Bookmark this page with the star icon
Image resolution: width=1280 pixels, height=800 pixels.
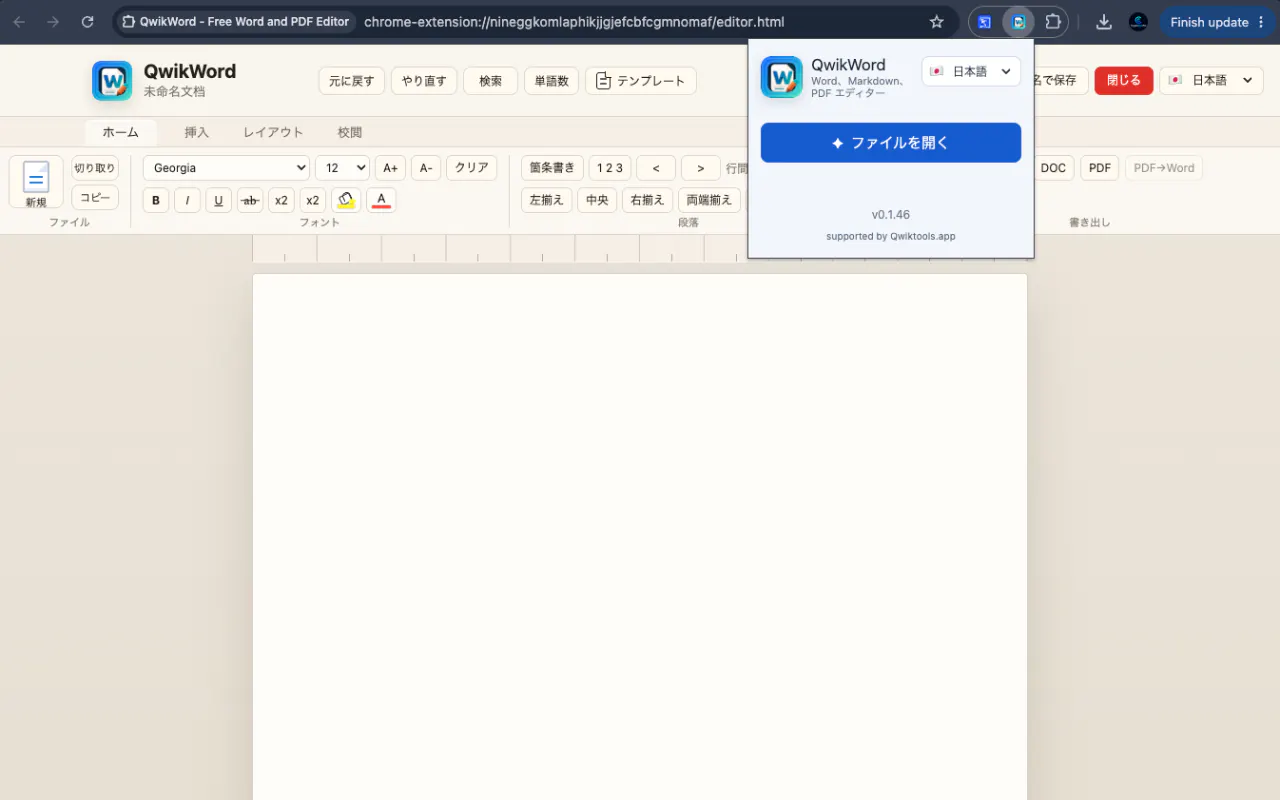point(937,22)
